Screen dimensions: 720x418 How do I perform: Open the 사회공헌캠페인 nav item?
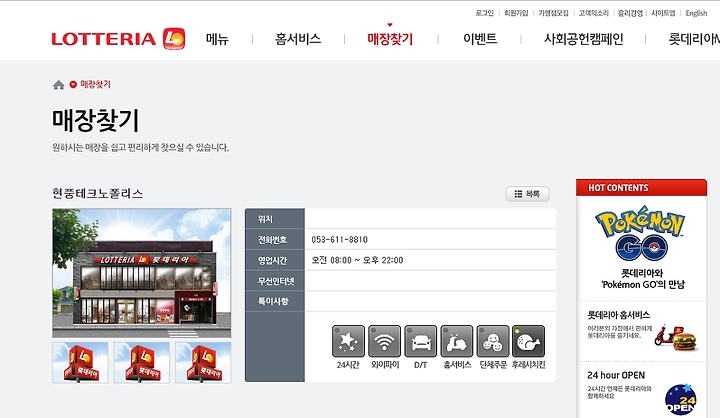[583, 39]
